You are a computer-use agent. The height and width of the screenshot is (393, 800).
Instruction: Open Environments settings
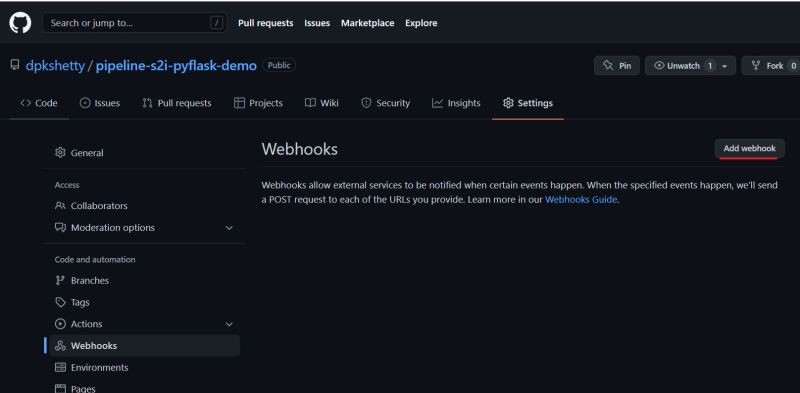tap(144, 367)
